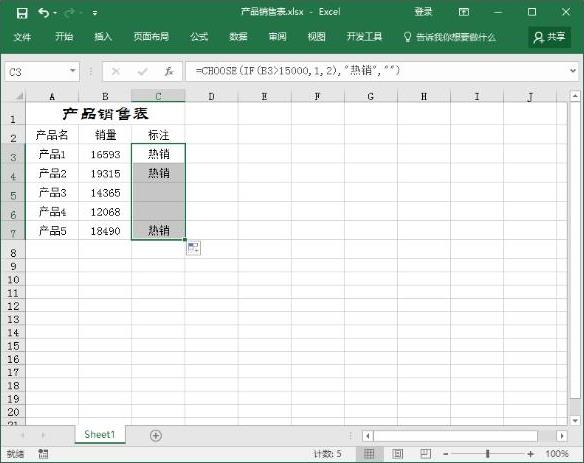Click cell with value 16593

click(105, 154)
